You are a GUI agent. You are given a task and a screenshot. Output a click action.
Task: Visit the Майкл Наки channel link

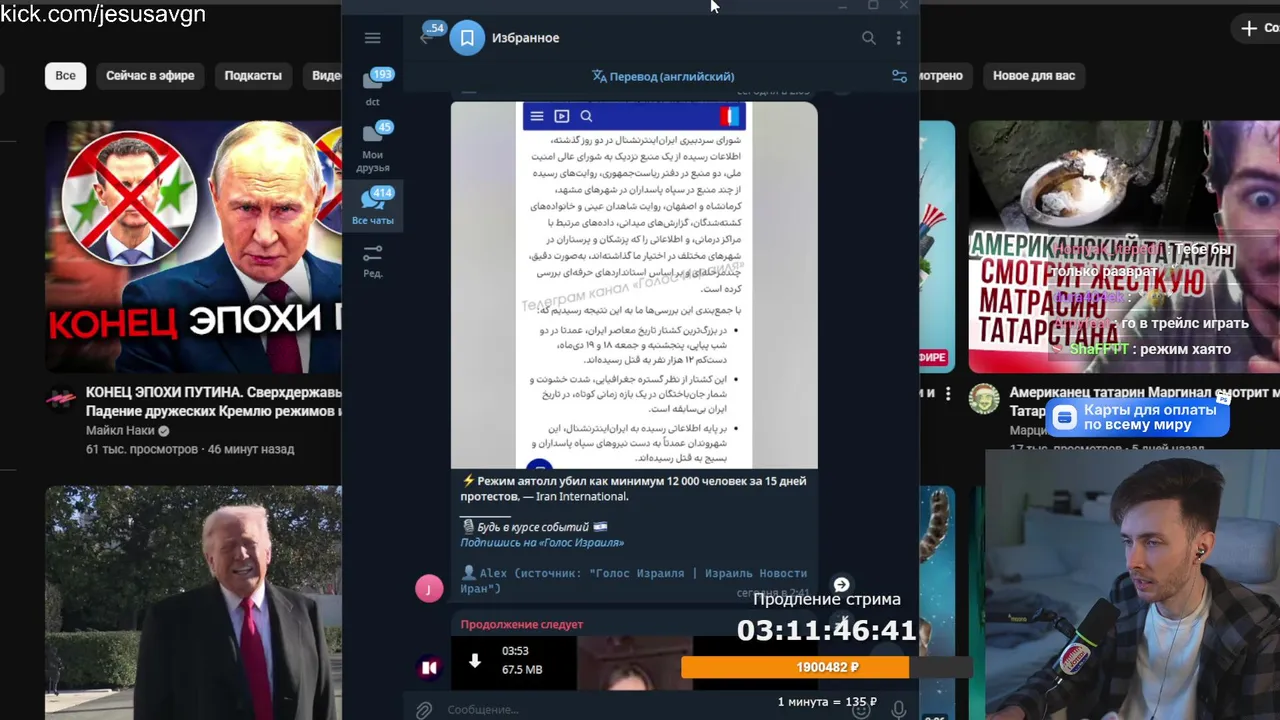click(120, 431)
